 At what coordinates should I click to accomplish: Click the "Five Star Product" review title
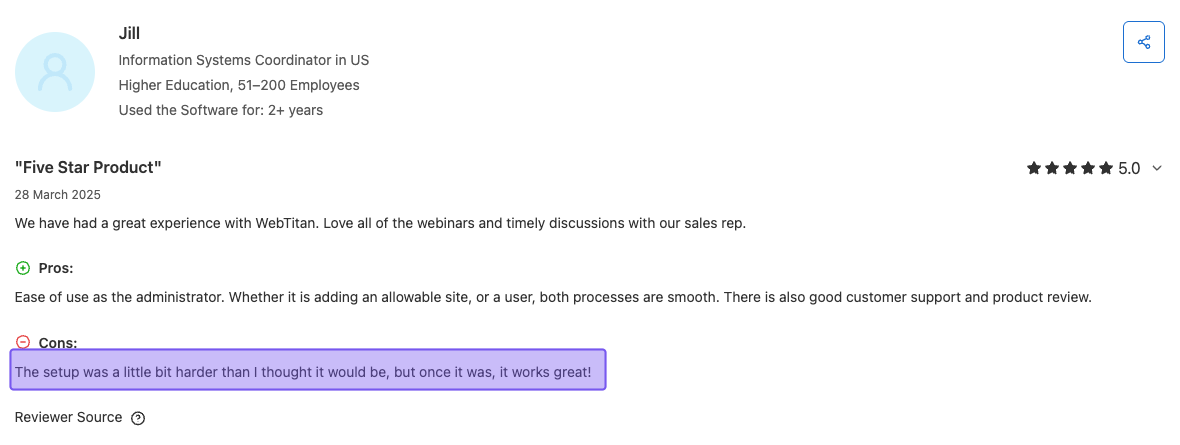(x=88, y=167)
